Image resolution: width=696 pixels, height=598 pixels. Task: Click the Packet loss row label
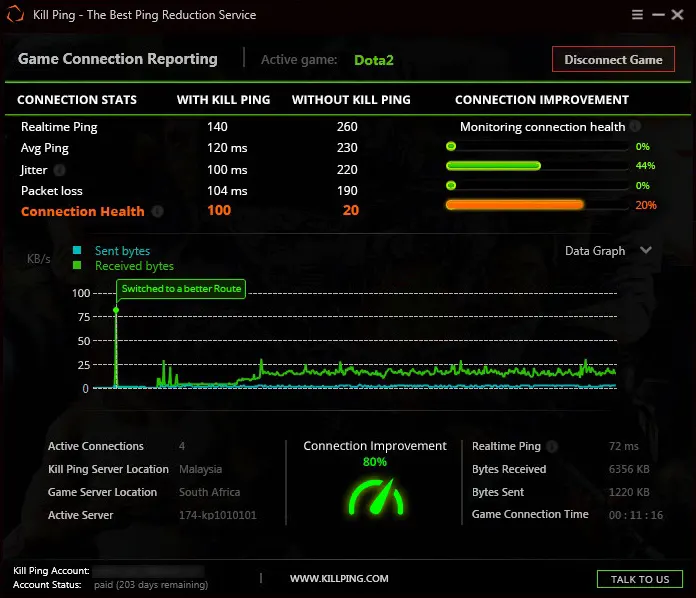pyautogui.click(x=51, y=191)
